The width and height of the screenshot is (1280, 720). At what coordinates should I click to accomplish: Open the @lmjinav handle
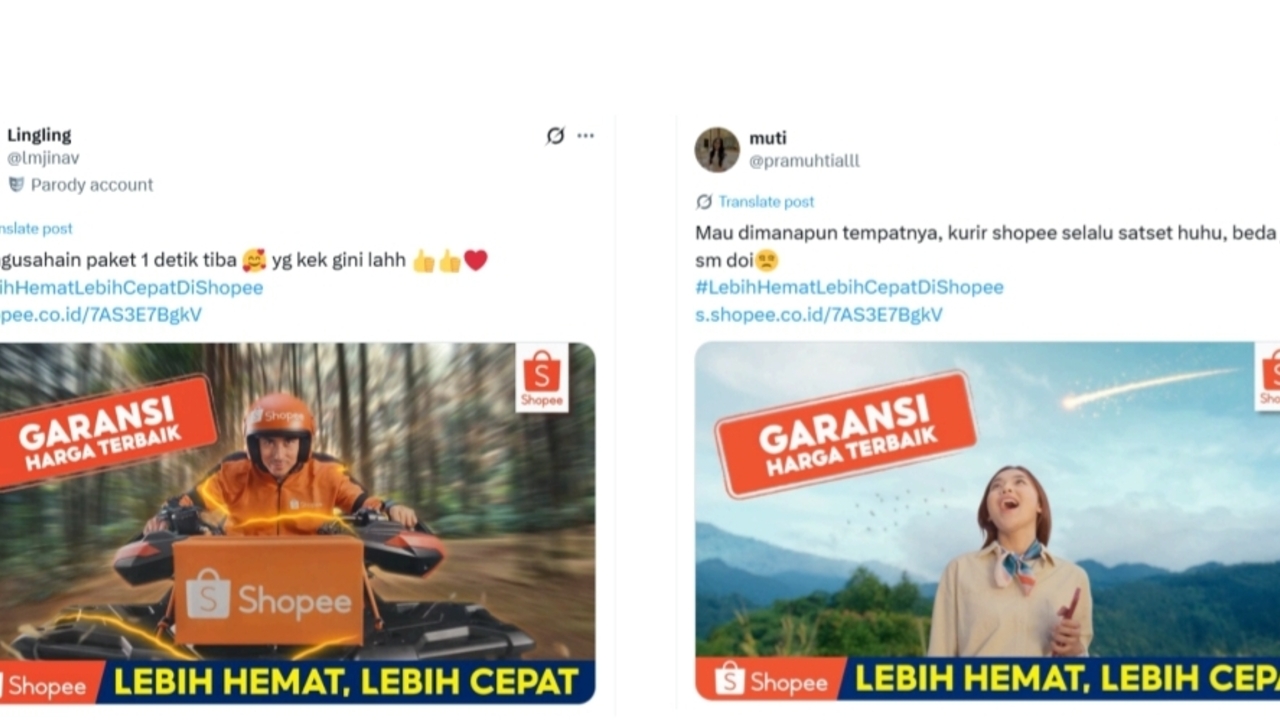43,158
